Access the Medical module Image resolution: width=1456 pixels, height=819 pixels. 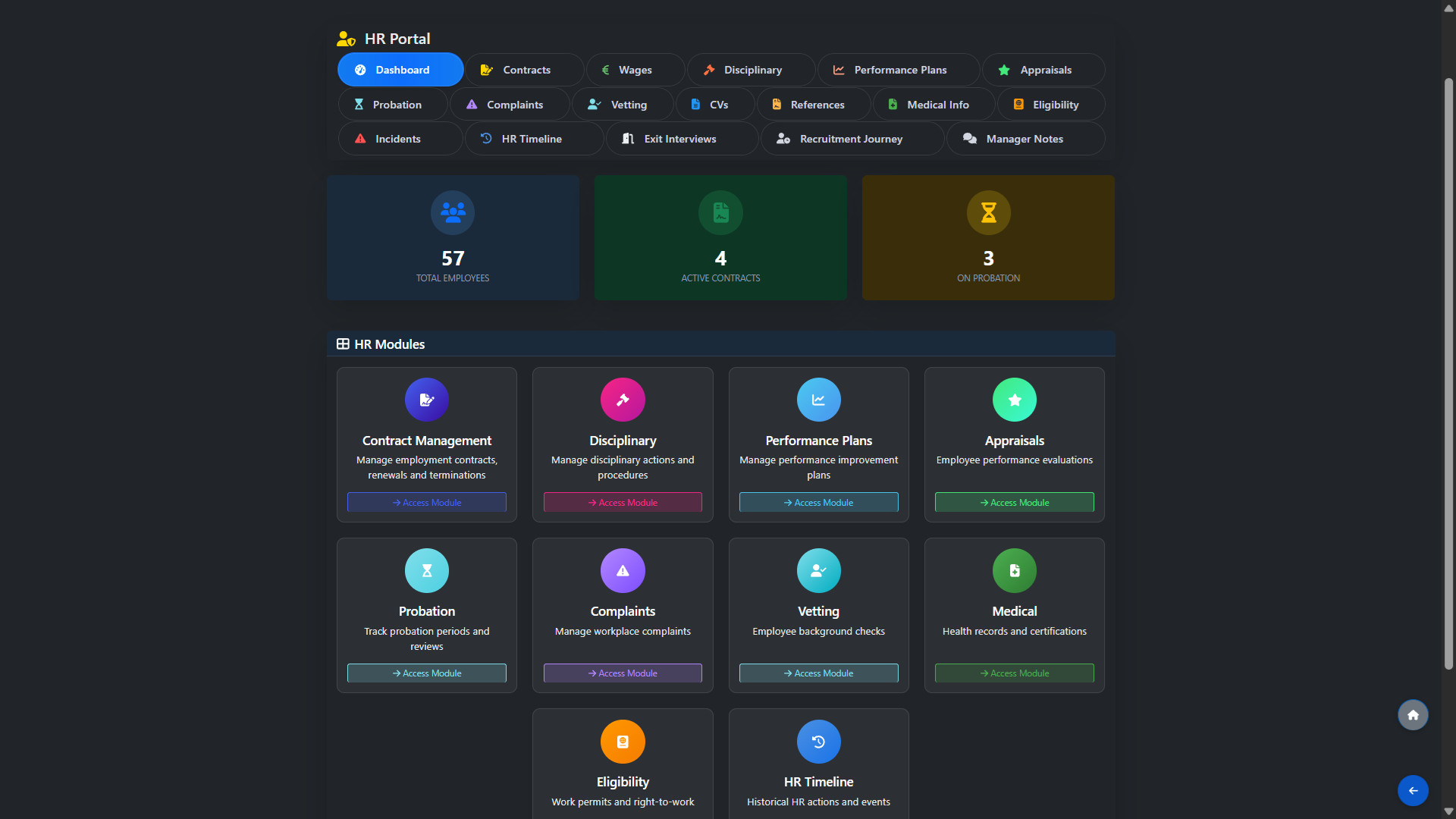(1015, 673)
